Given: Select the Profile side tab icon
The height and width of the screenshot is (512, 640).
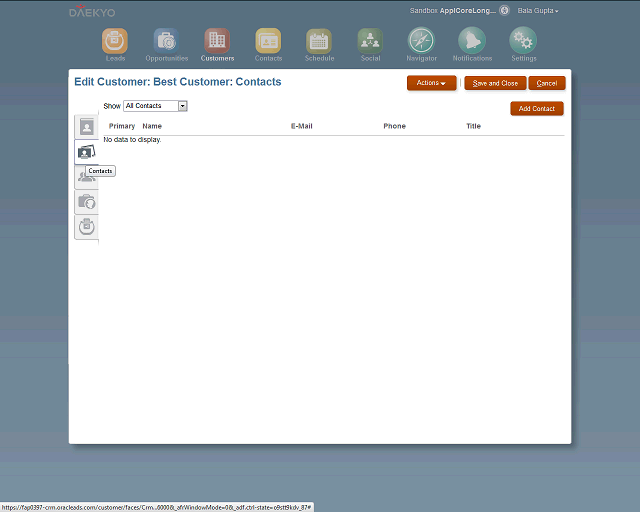Looking at the screenshot, I should click(x=87, y=127).
